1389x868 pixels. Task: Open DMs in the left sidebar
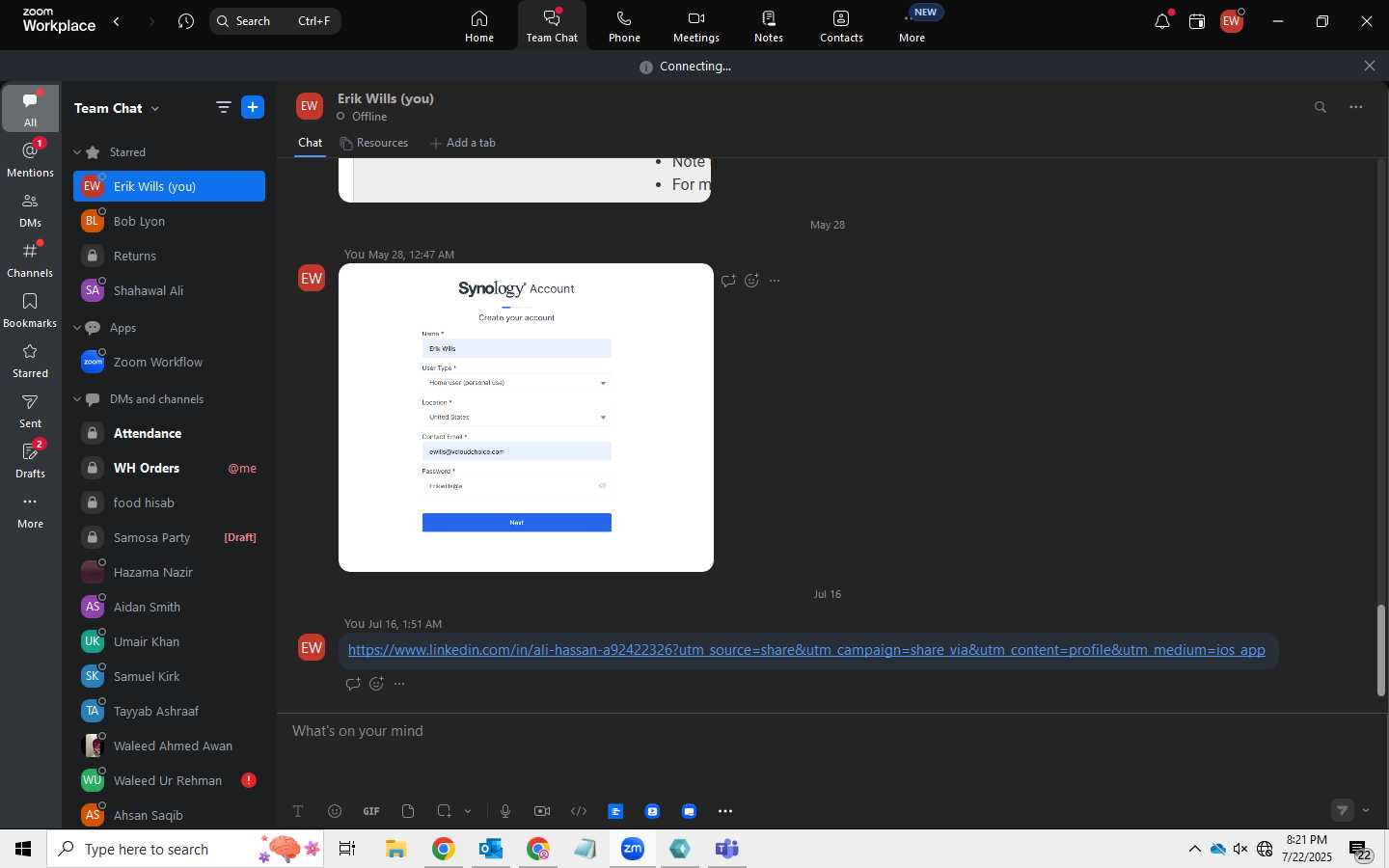(31, 209)
